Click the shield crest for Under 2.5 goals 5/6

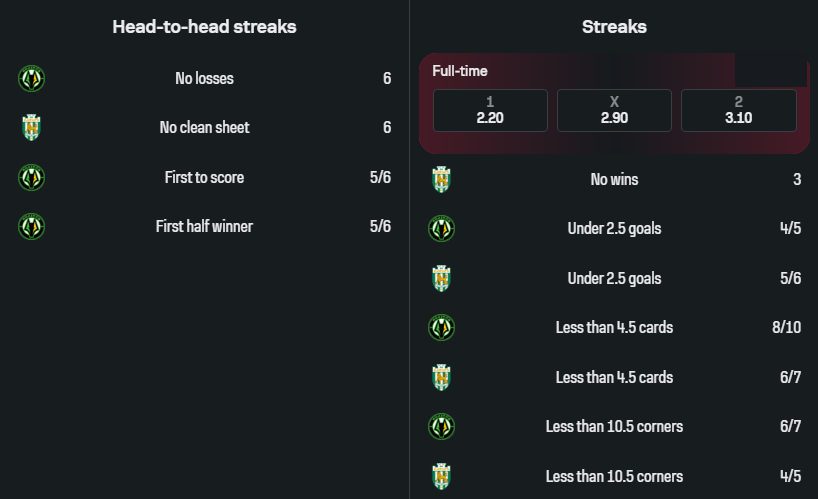click(x=441, y=278)
